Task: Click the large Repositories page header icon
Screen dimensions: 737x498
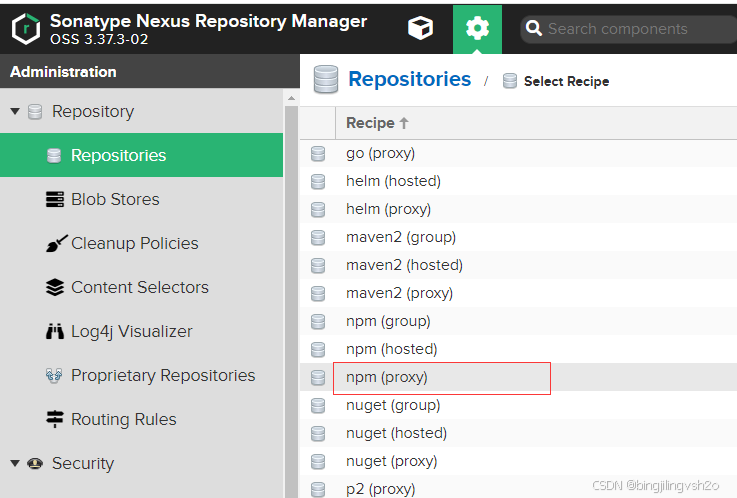Action: 326,79
